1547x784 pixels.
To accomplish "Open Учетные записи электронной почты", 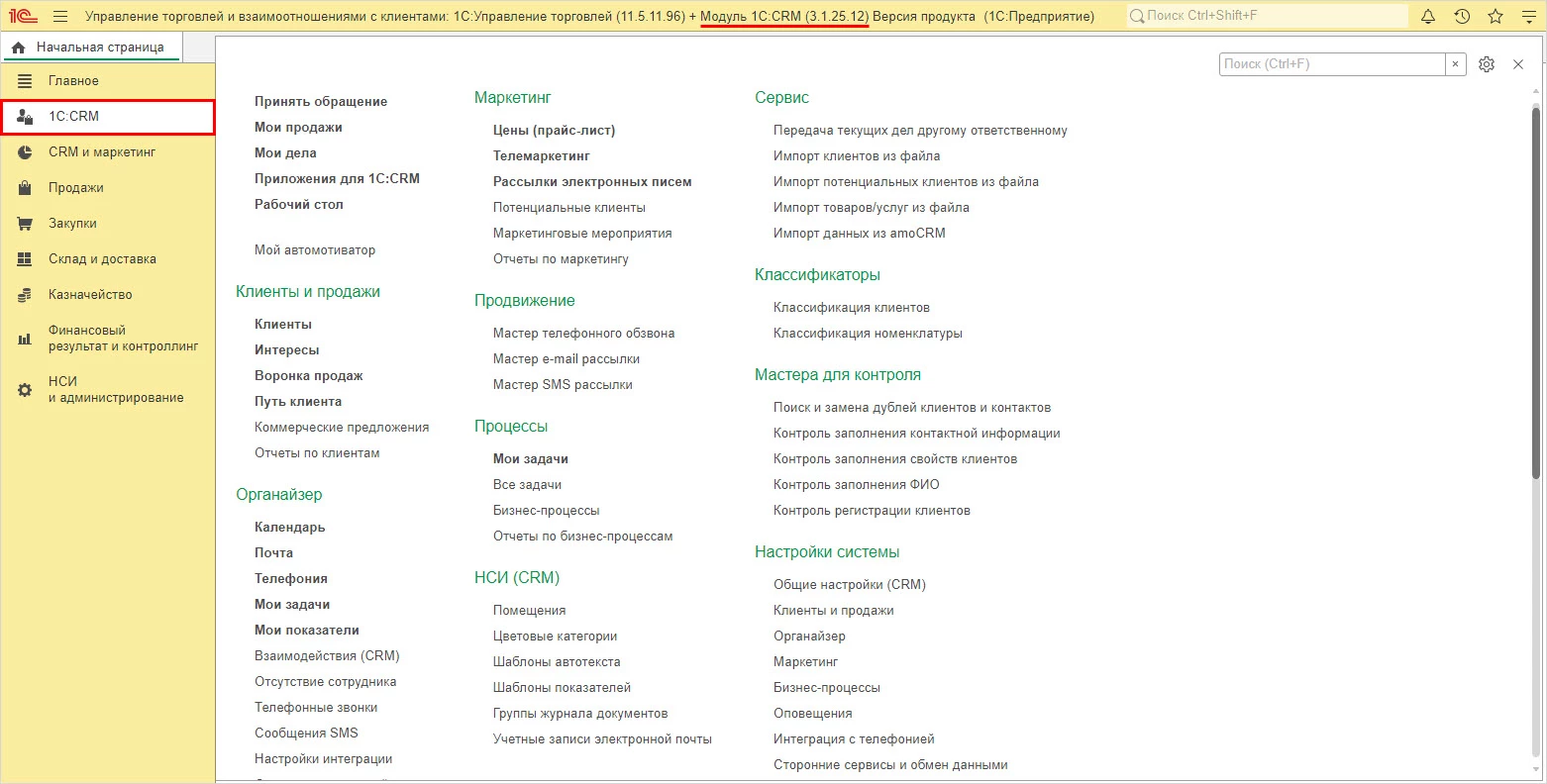I will [x=602, y=739].
